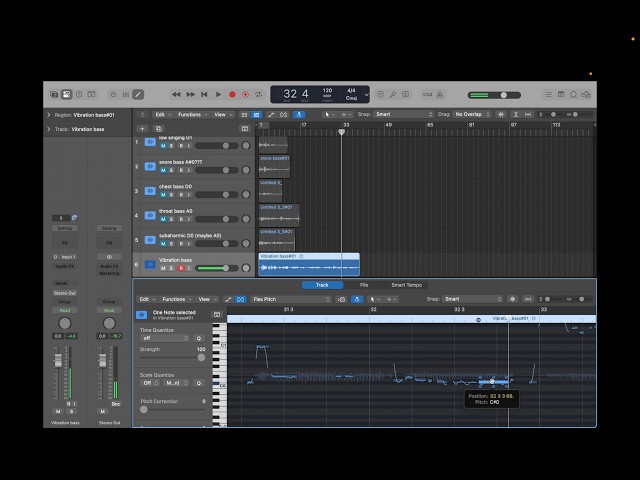
Task: Disable record arm on Vibration bass track
Action: click(x=181, y=268)
